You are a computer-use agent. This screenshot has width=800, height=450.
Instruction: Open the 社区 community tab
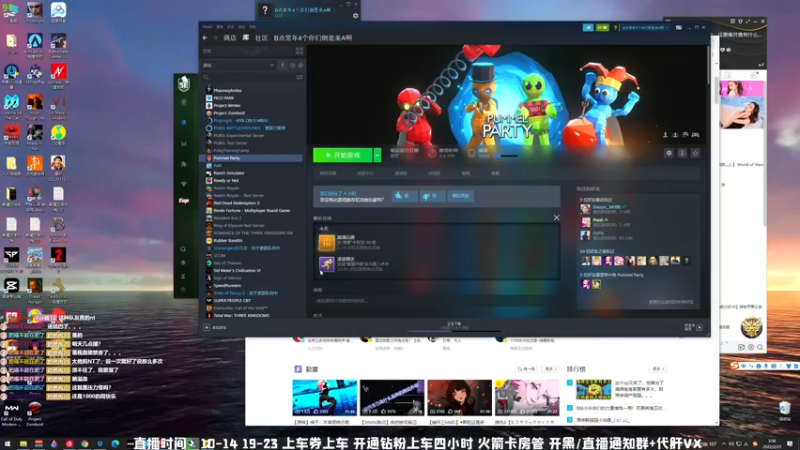[x=261, y=38]
